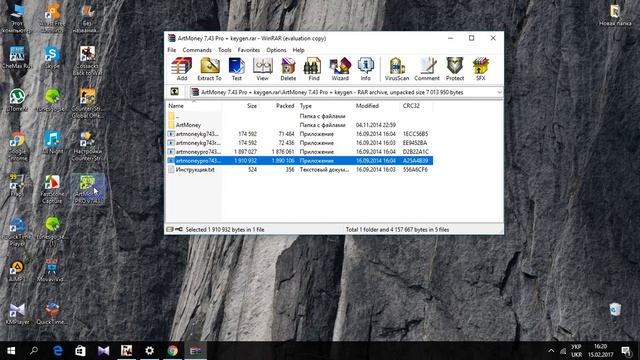Open Google Chrome desktop shortcut

17,146
